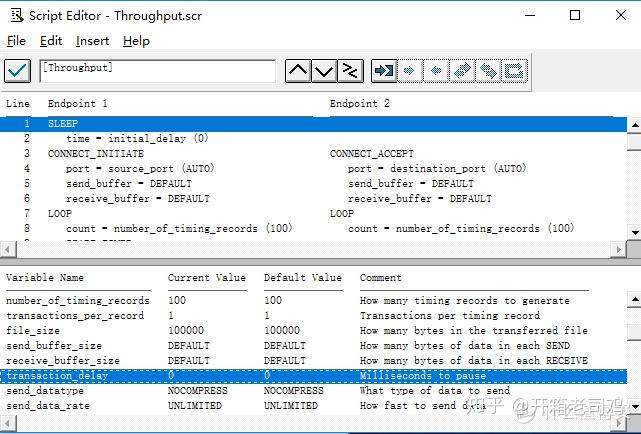641x434 pixels.
Task: Click the move up arrow toolbar button
Action: coord(298,71)
